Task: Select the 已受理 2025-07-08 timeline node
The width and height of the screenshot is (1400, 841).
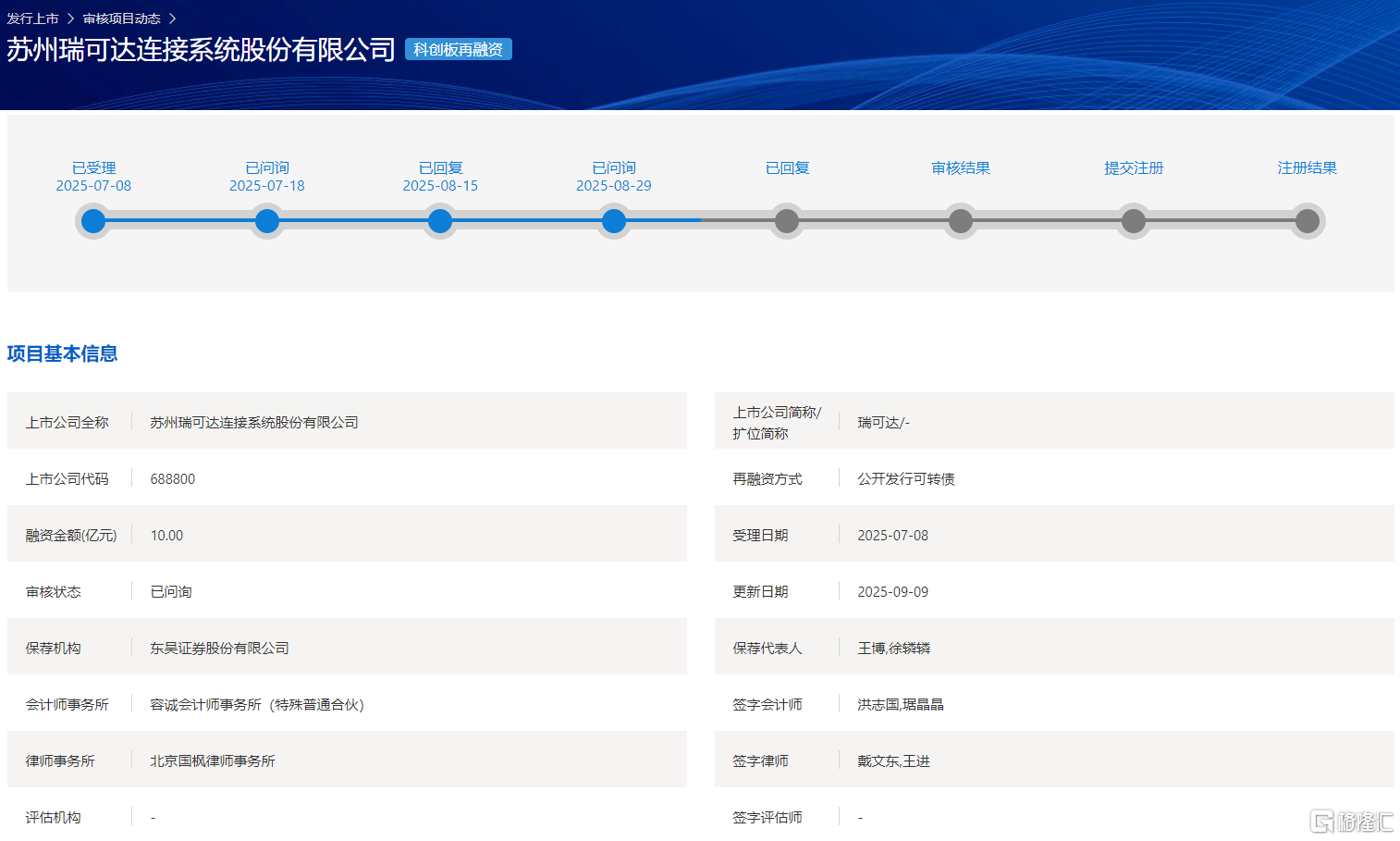Action: point(93,221)
